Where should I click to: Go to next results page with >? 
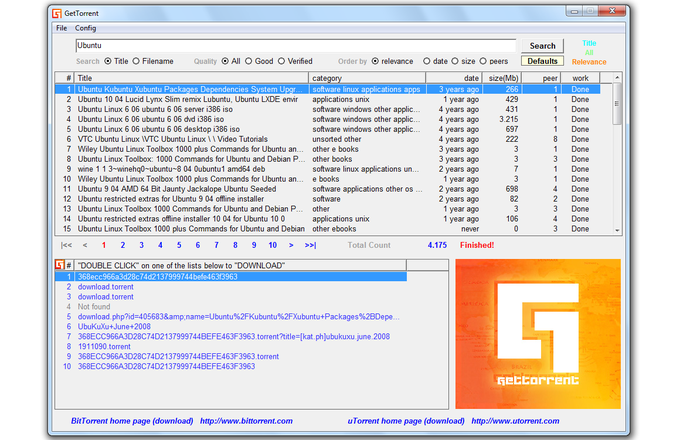click(291, 245)
